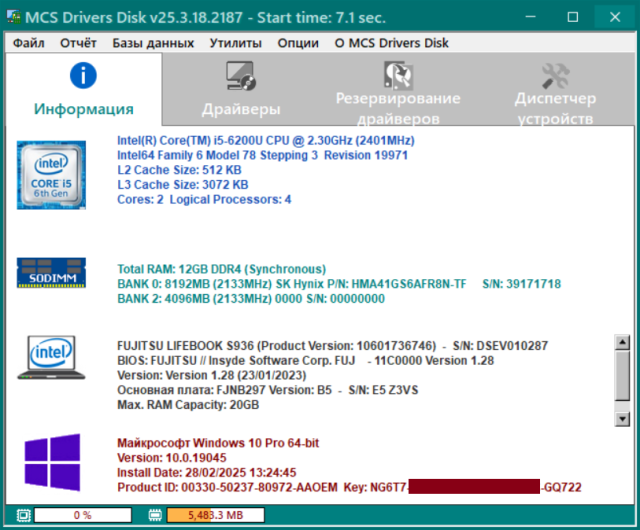
Task: Click the FUJITSU LIFEBOOK S936 line
Action: pos(332,346)
